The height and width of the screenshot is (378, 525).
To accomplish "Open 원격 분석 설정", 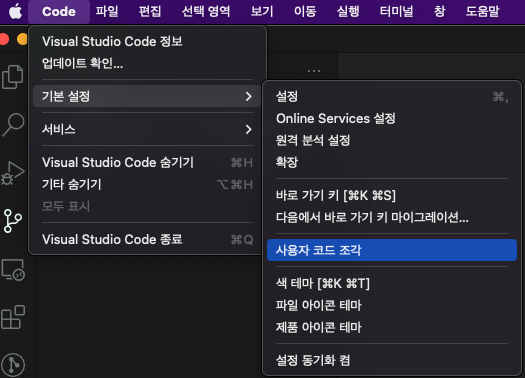I will 392,140.
